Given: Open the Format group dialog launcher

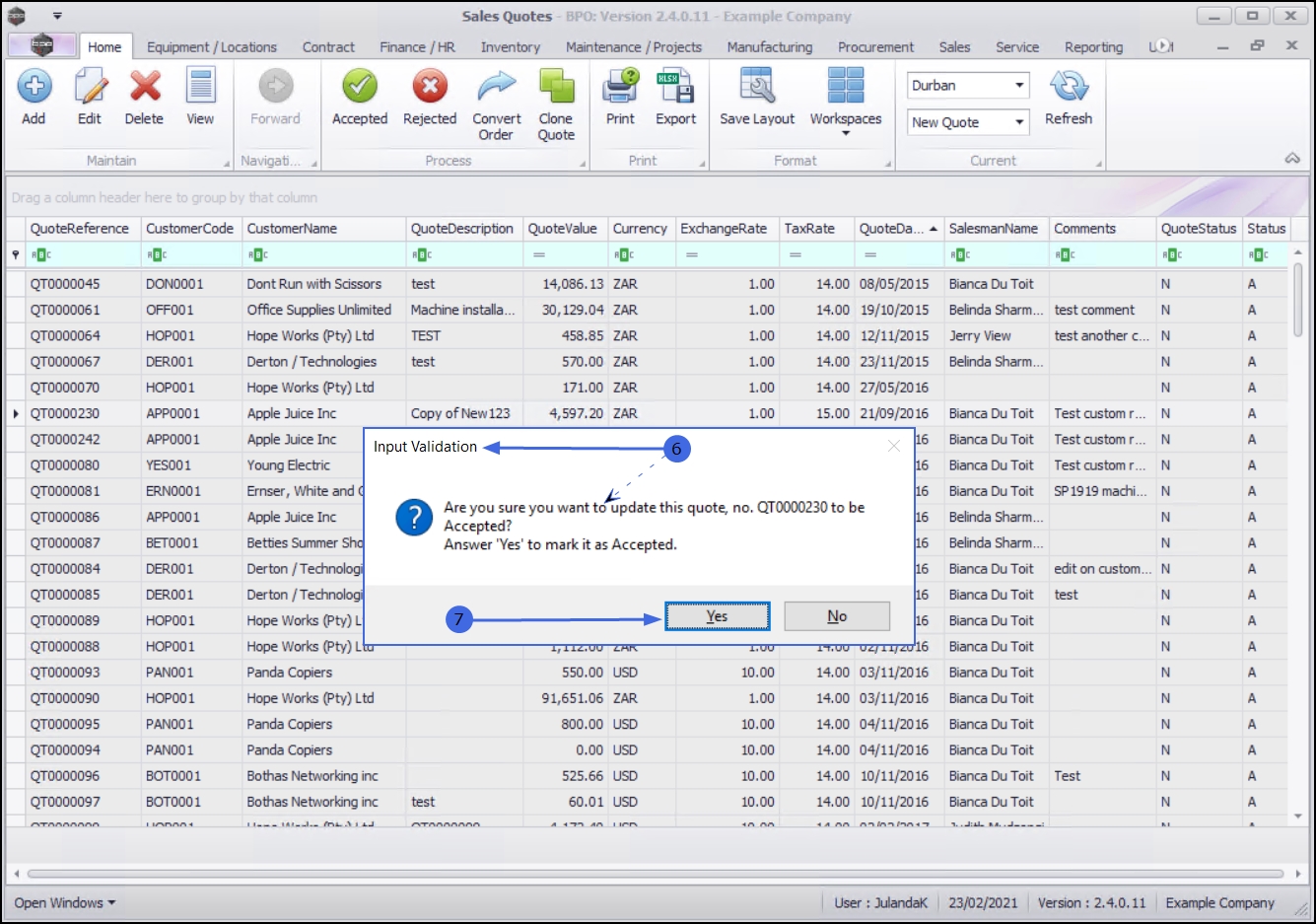Looking at the screenshot, I should [x=887, y=163].
